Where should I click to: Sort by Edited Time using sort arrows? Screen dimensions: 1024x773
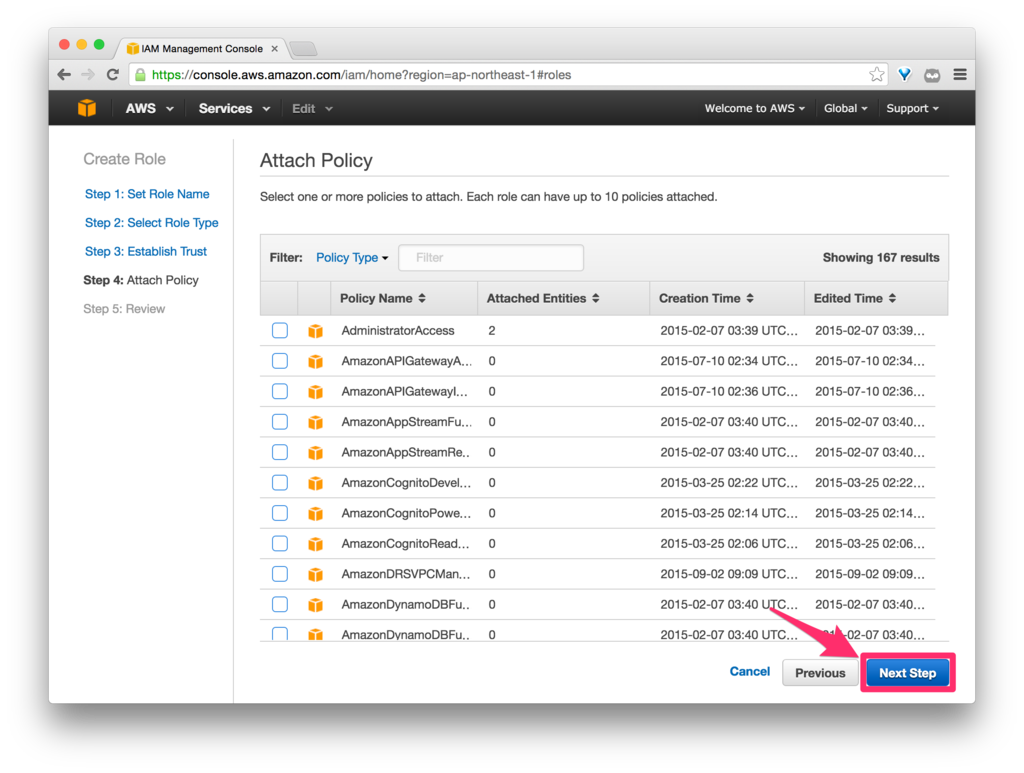click(892, 298)
